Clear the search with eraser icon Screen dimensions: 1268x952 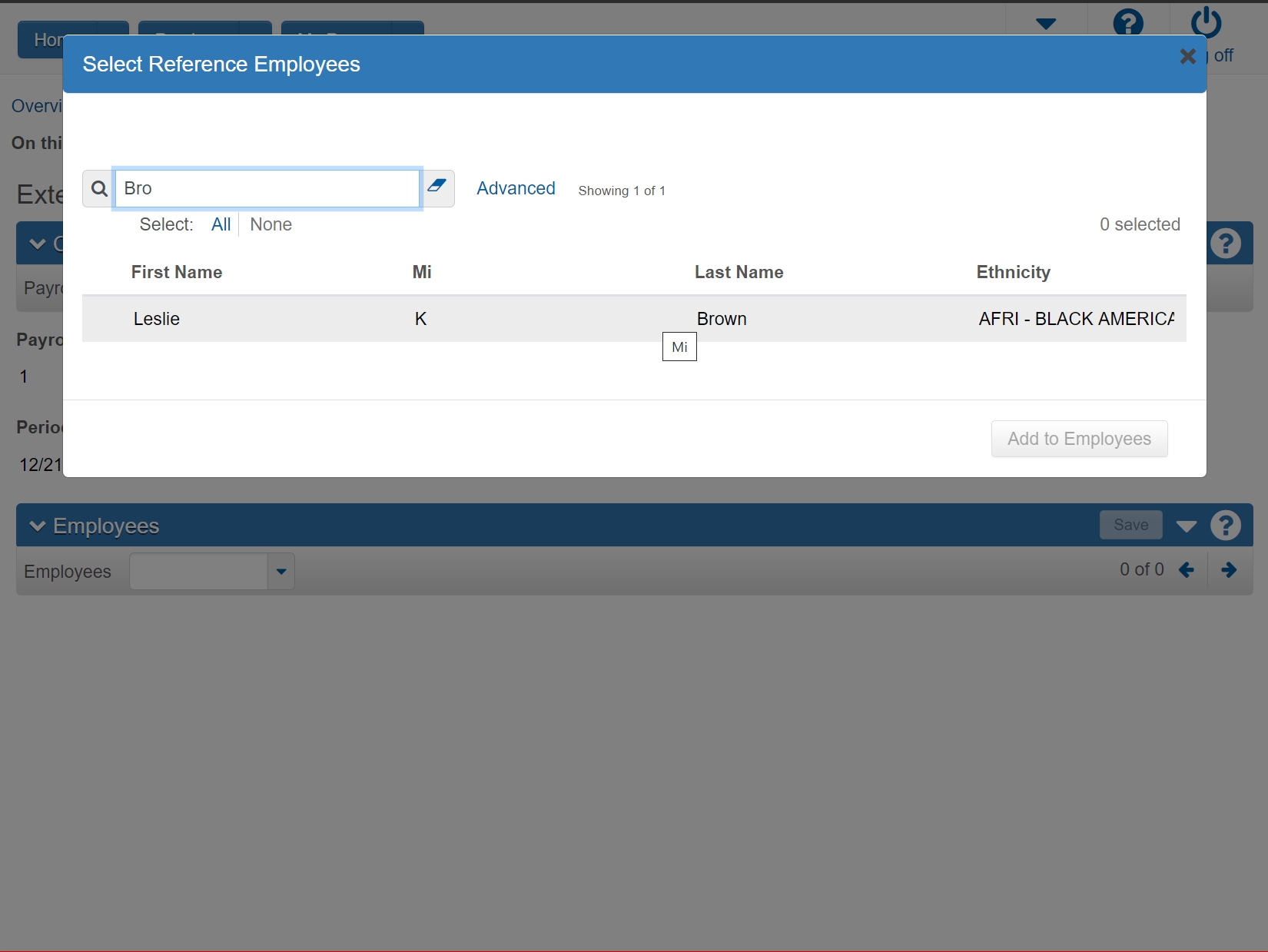[x=437, y=185]
